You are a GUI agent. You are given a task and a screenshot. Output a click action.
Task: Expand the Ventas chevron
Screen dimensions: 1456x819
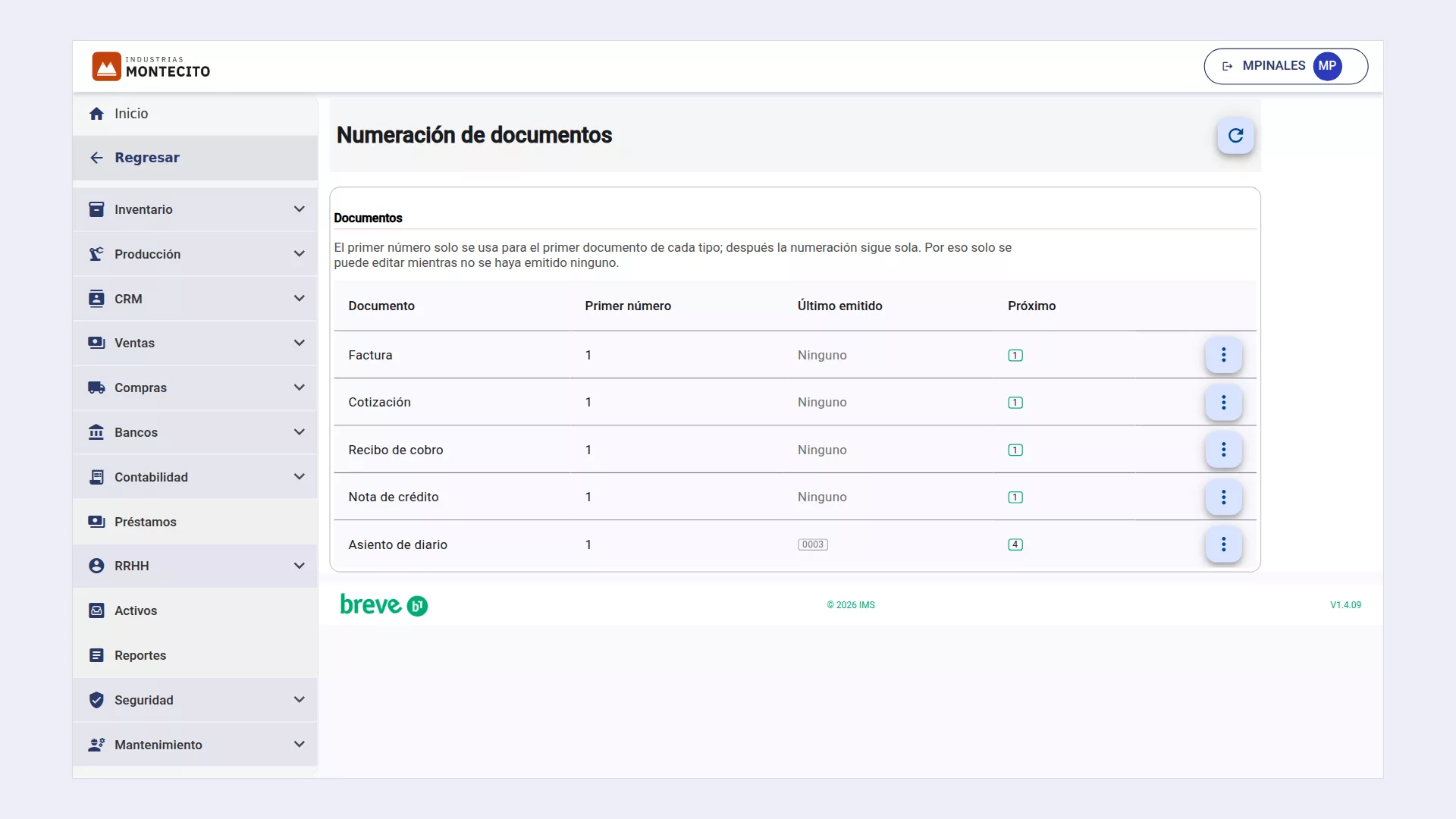coord(300,343)
